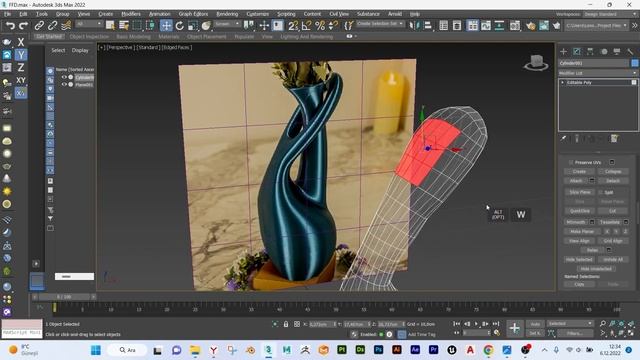Click the Make Planar button
Image resolution: width=640 pixels, height=360 pixels.
(x=582, y=231)
